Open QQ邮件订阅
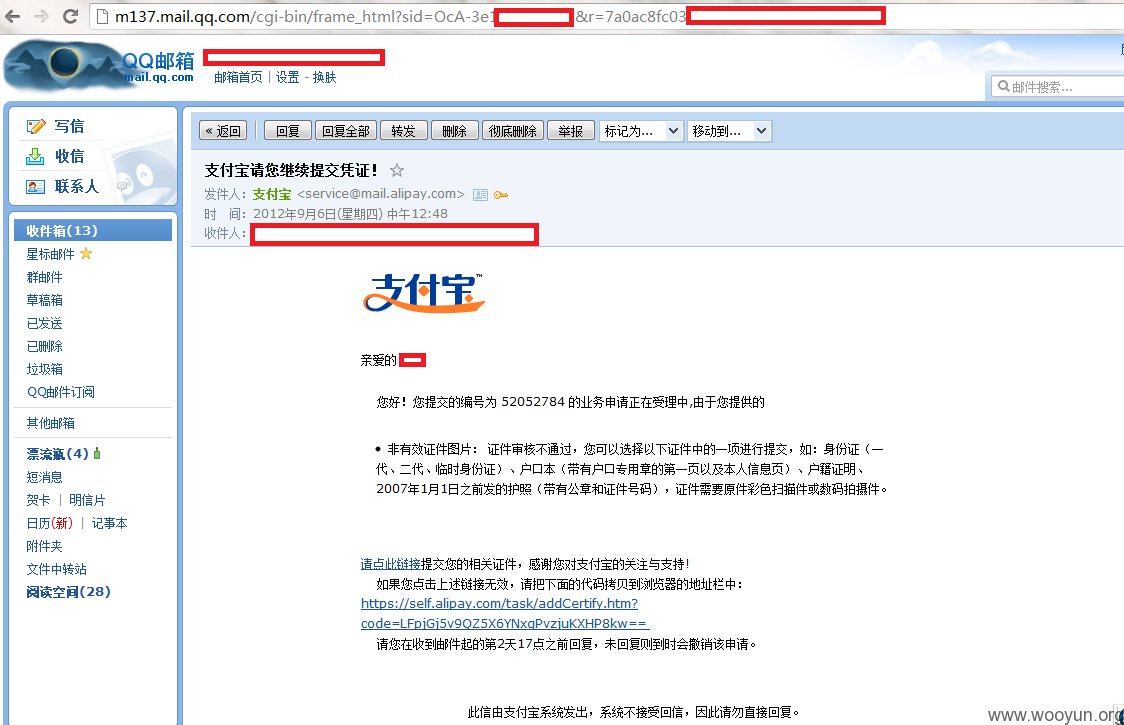Image resolution: width=1124 pixels, height=725 pixels. pyautogui.click(x=61, y=392)
